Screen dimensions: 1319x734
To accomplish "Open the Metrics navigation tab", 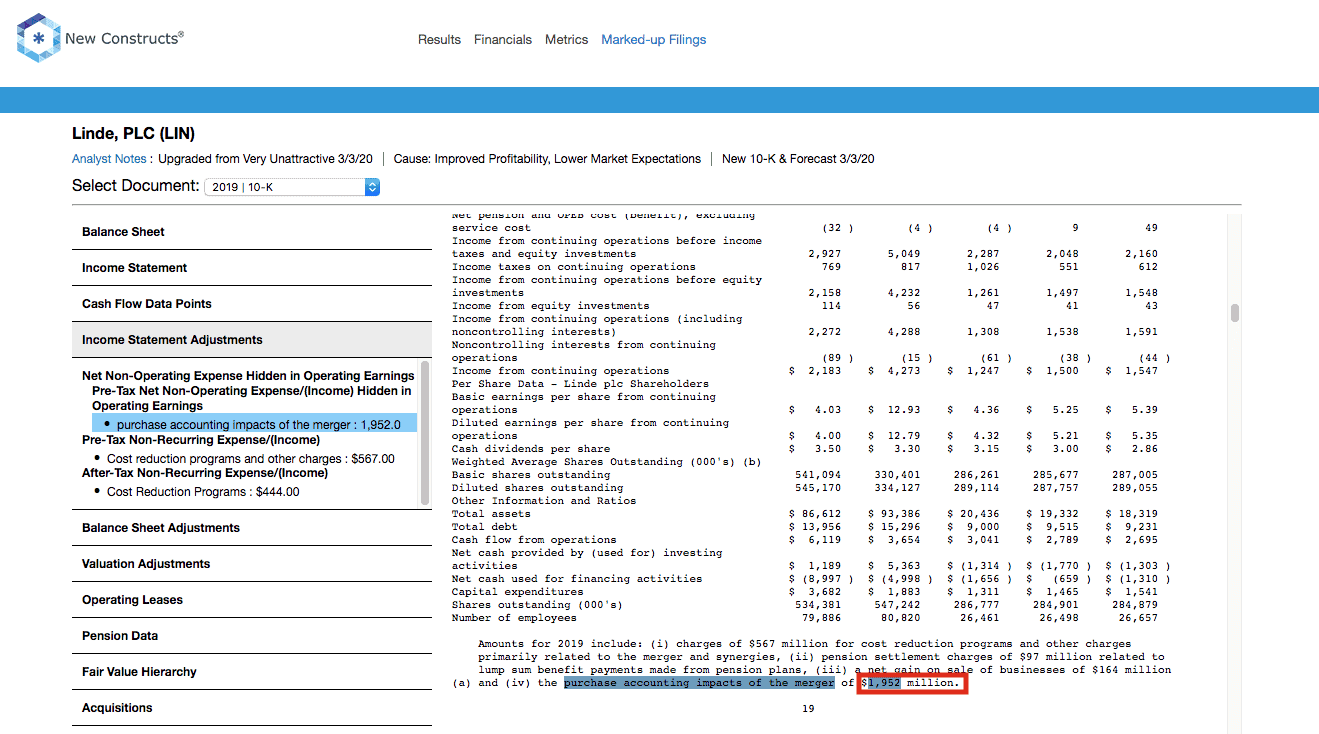I will tap(566, 40).
